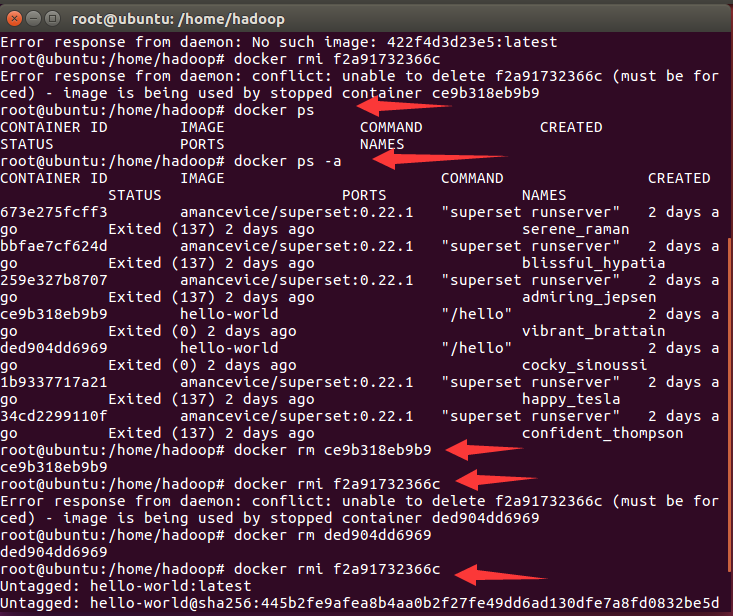Click container name confident_thompson
The image size is (733, 616).
click(x=602, y=434)
